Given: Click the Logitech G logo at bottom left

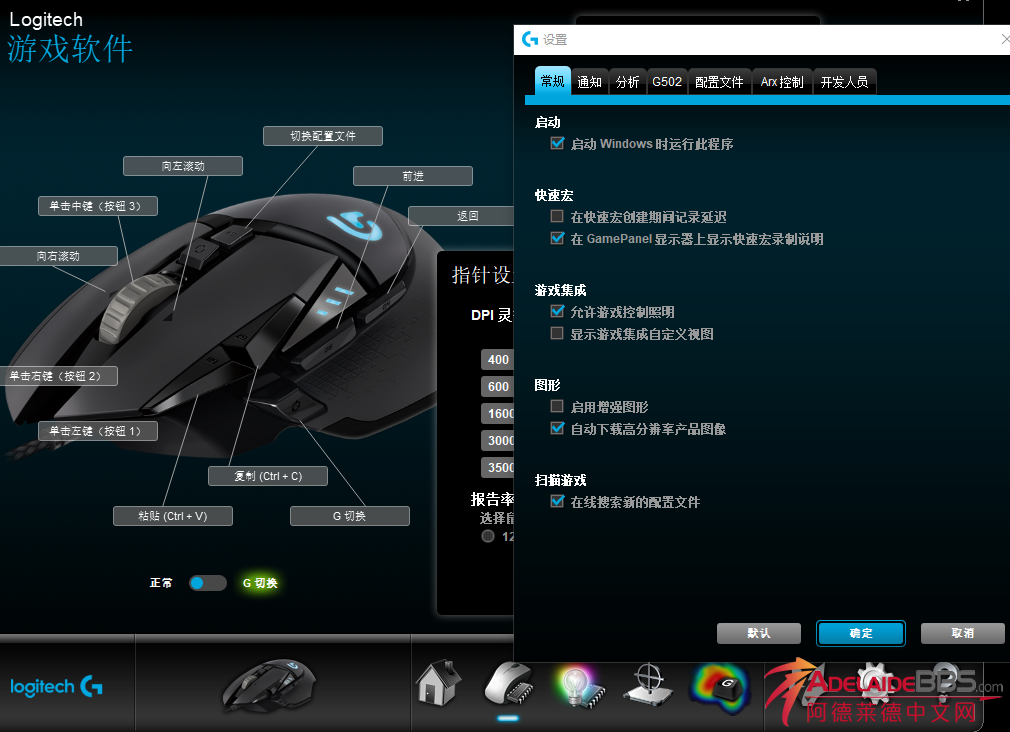Looking at the screenshot, I should (55, 687).
